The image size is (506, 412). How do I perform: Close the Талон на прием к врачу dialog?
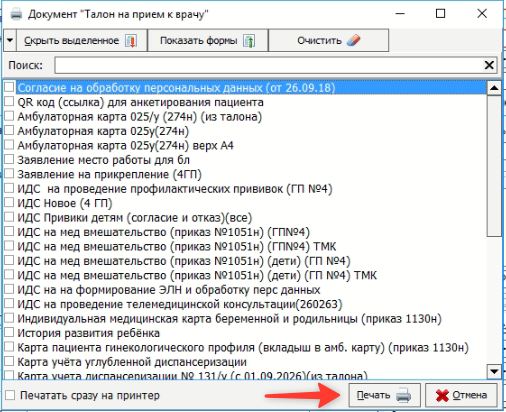point(482,14)
